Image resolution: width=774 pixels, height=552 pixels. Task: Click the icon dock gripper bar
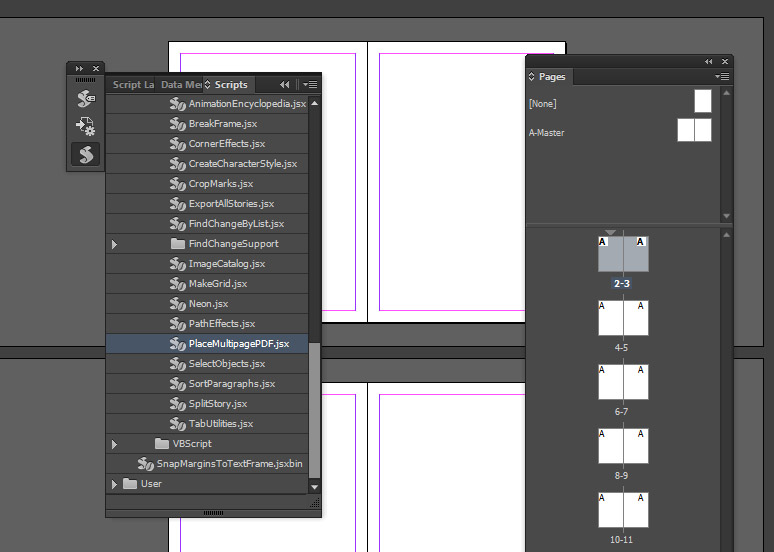pyautogui.click(x=85, y=79)
